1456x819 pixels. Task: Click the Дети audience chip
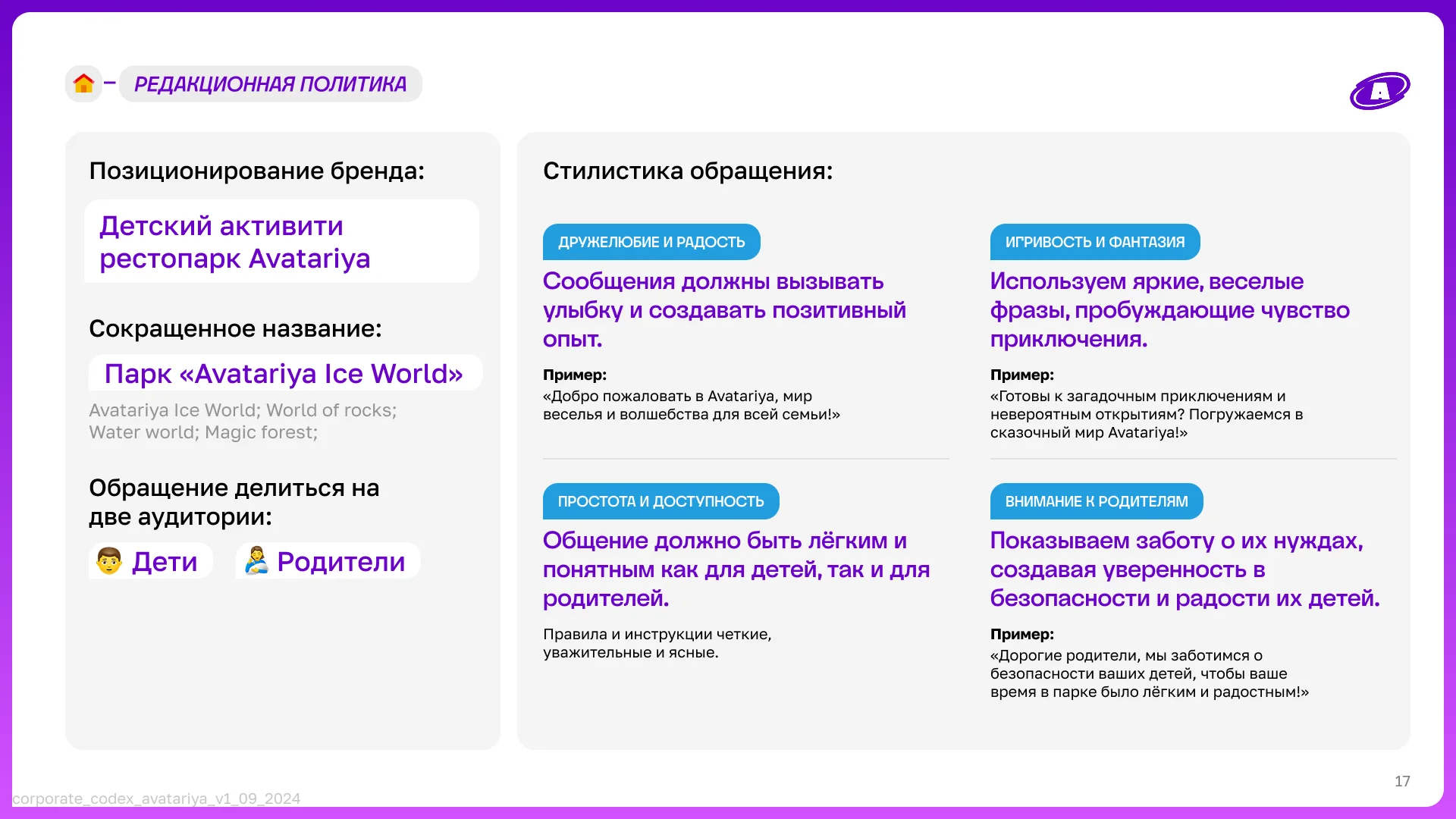(x=150, y=561)
